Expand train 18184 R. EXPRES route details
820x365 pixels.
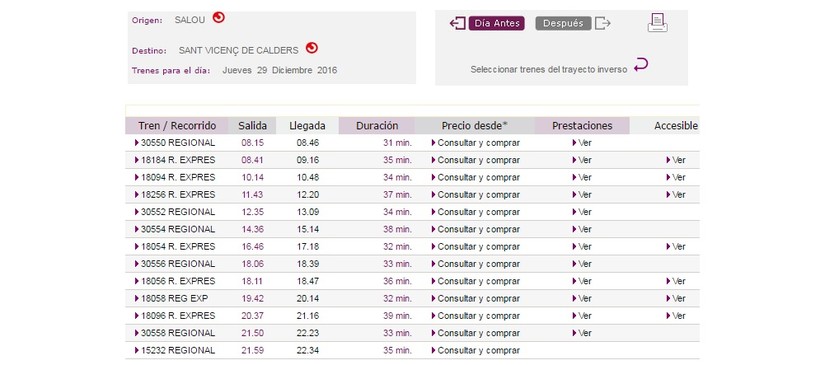click(x=175, y=160)
